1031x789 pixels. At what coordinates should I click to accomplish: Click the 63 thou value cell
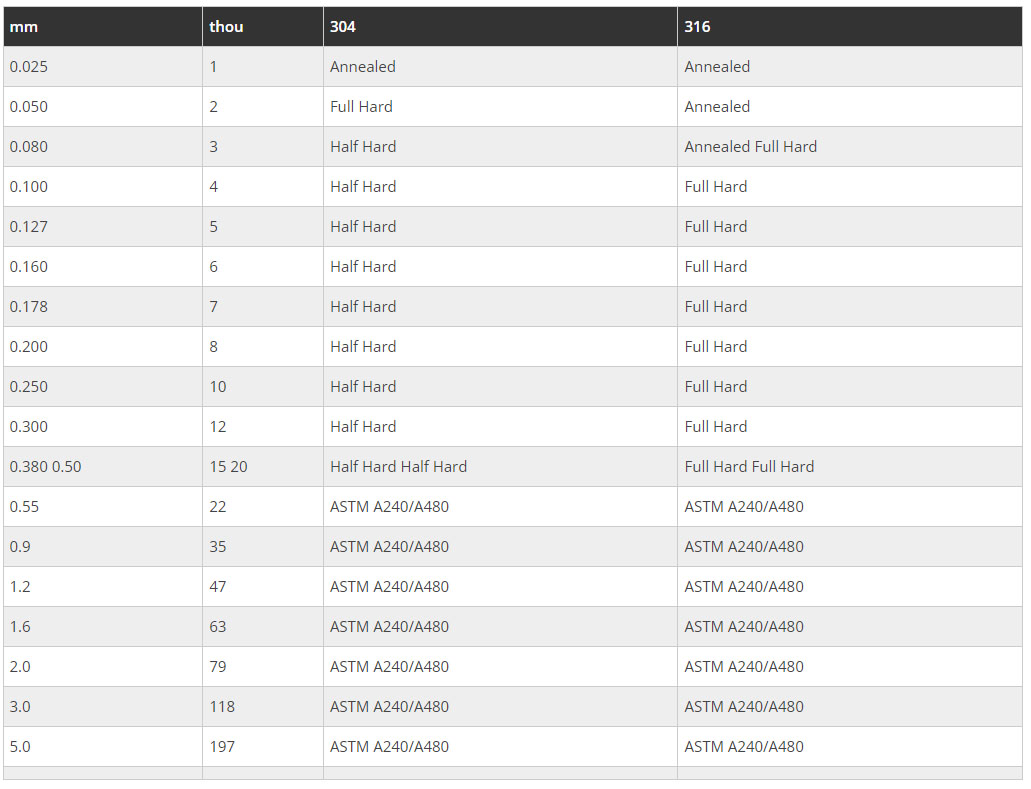pos(218,627)
